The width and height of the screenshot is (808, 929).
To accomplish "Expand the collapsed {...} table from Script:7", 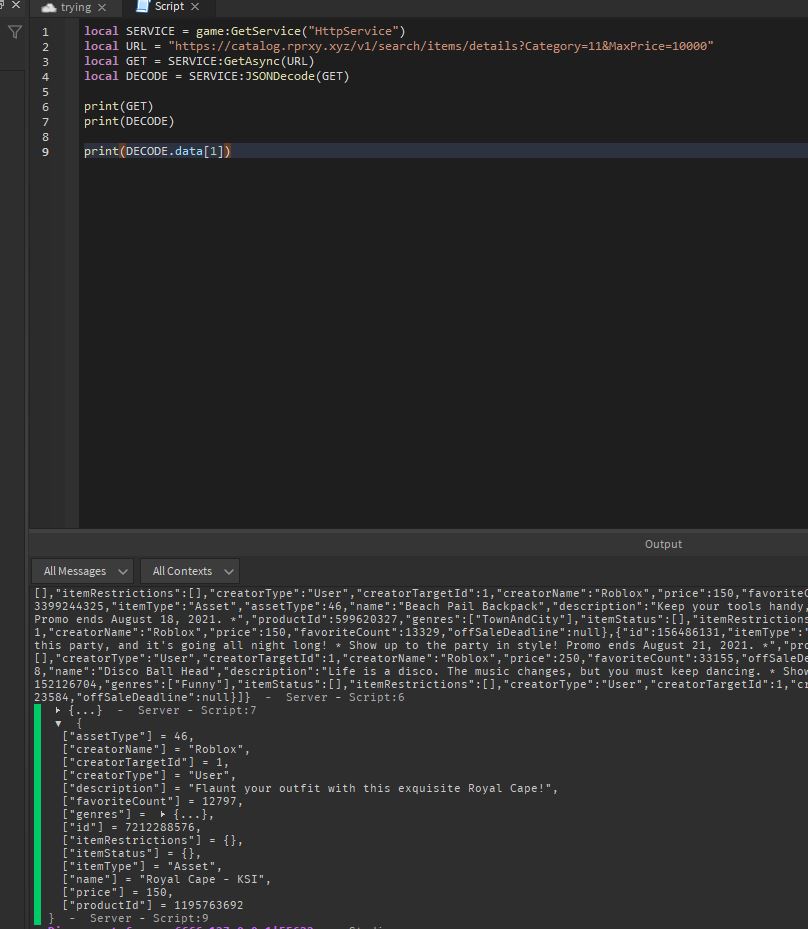I will tap(58, 710).
